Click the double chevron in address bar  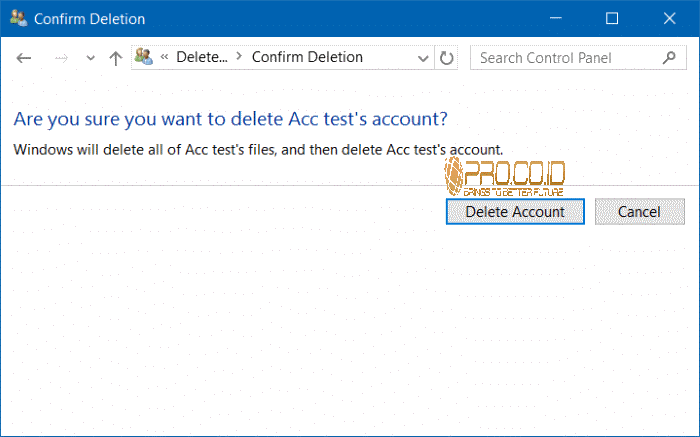pos(164,57)
